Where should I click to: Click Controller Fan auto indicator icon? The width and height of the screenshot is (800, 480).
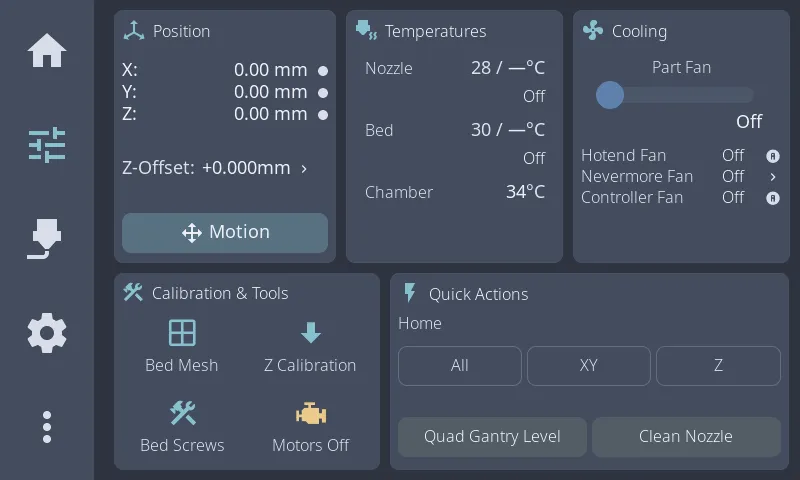773,198
